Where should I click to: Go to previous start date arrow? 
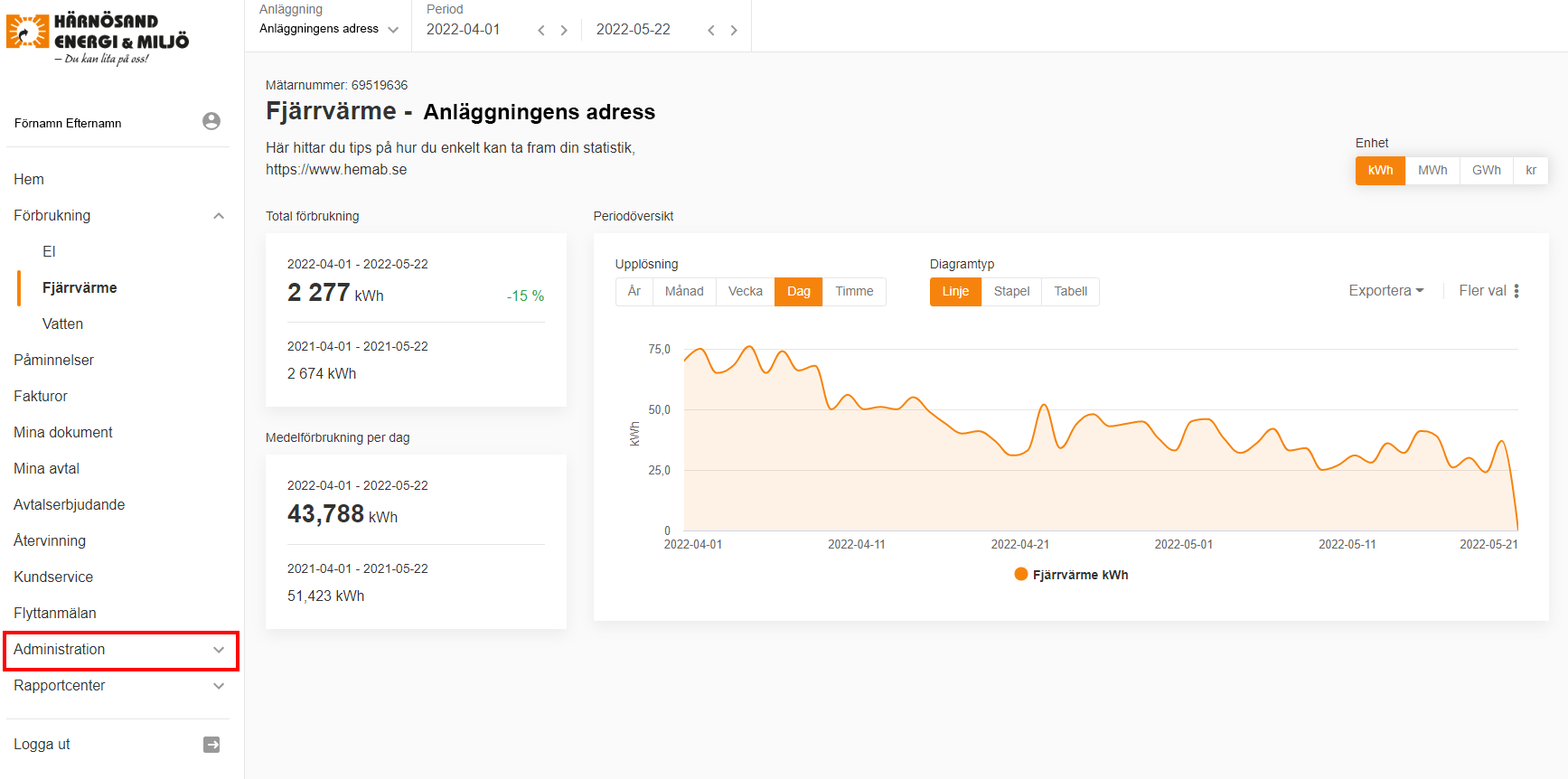541,31
